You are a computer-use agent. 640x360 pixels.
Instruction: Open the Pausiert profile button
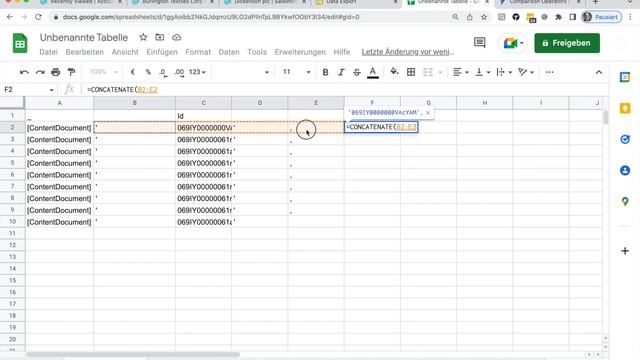[x=601, y=17]
